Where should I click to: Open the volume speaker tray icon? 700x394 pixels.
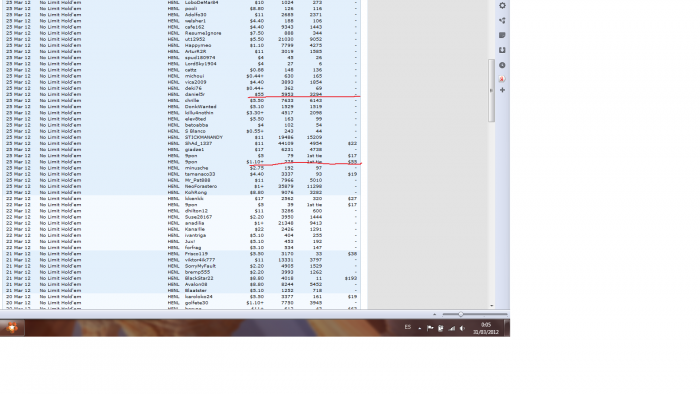(x=462, y=328)
